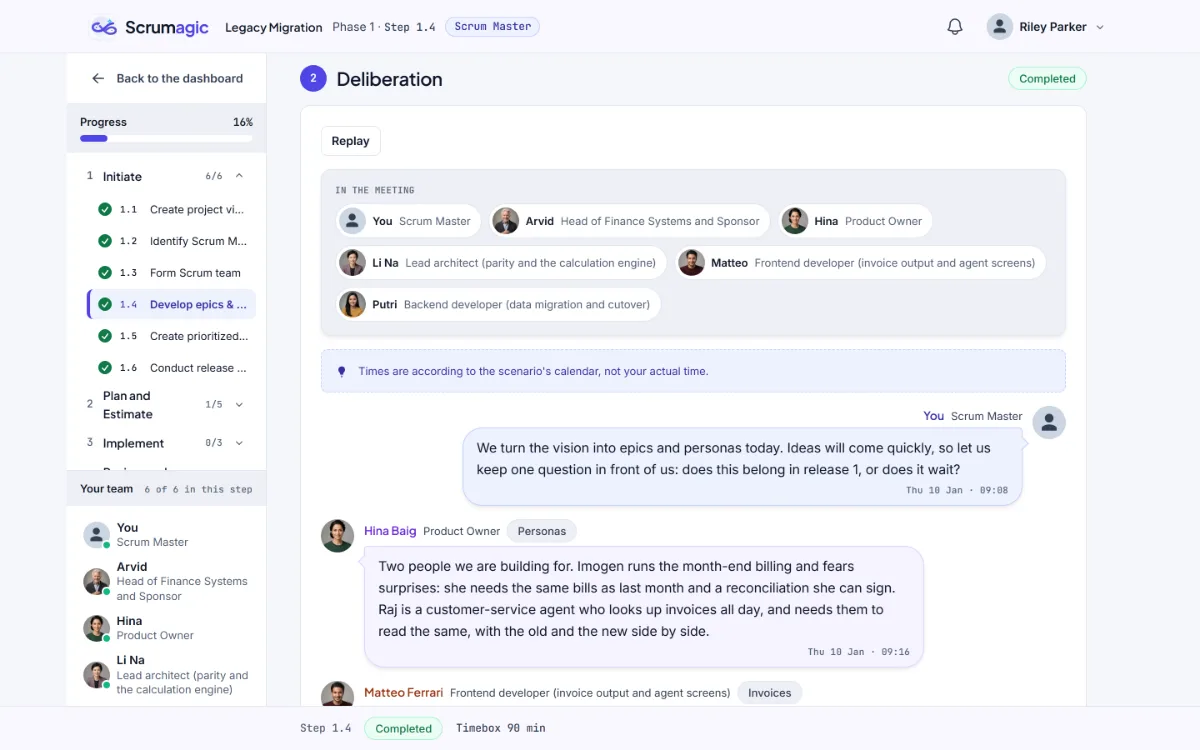The height and width of the screenshot is (750, 1200).
Task: Click the lightbulb icon in the times notice
Action: pyautogui.click(x=342, y=371)
